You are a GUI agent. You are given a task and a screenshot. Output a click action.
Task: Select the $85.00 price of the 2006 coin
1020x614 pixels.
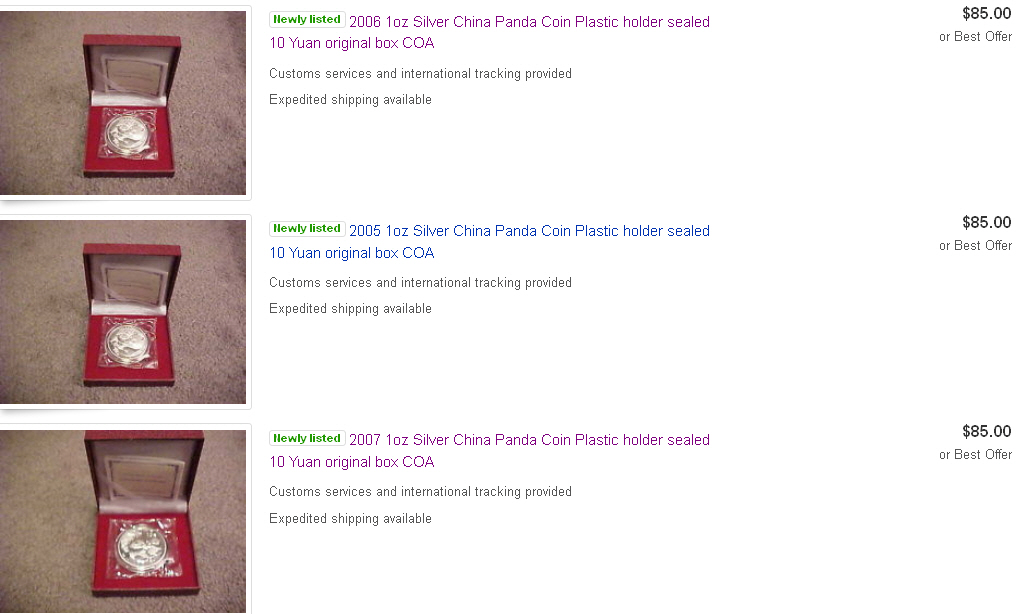tap(986, 13)
